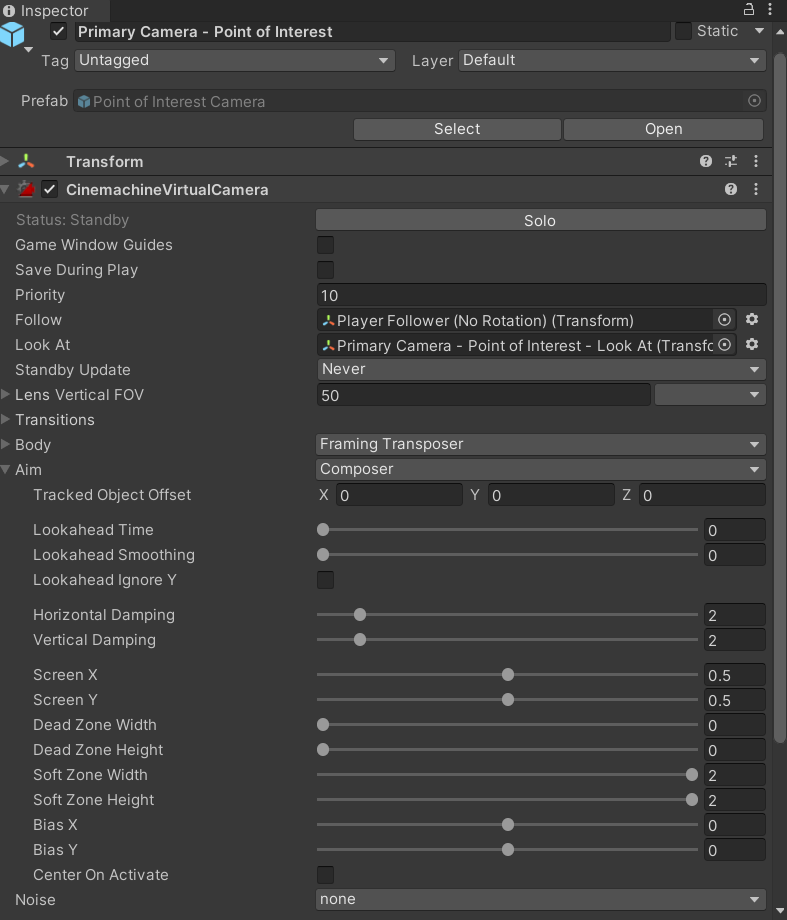Open the Body Framing Transposer dropdown

pyautogui.click(x=540, y=445)
